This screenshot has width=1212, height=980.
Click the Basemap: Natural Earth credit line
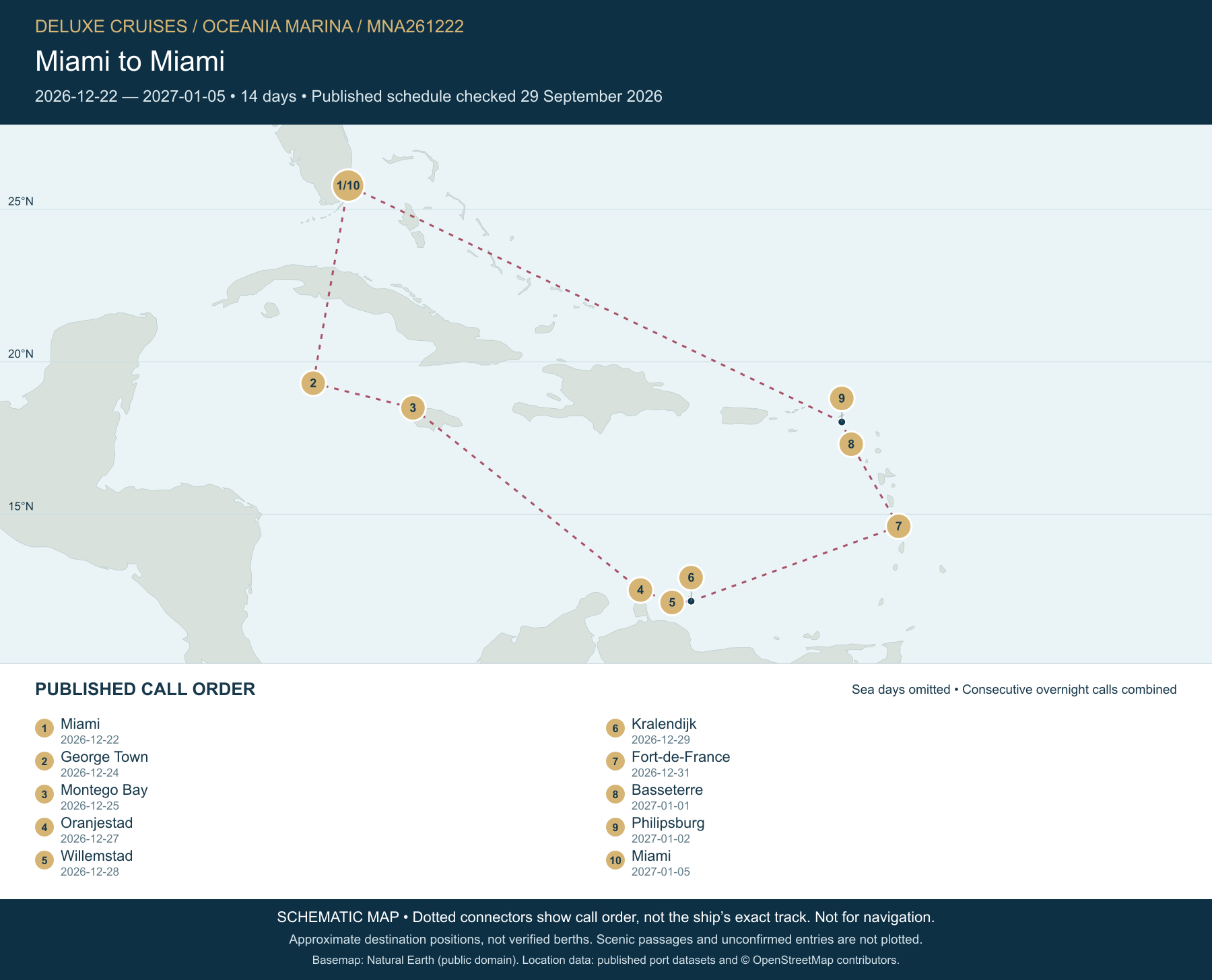606,960
